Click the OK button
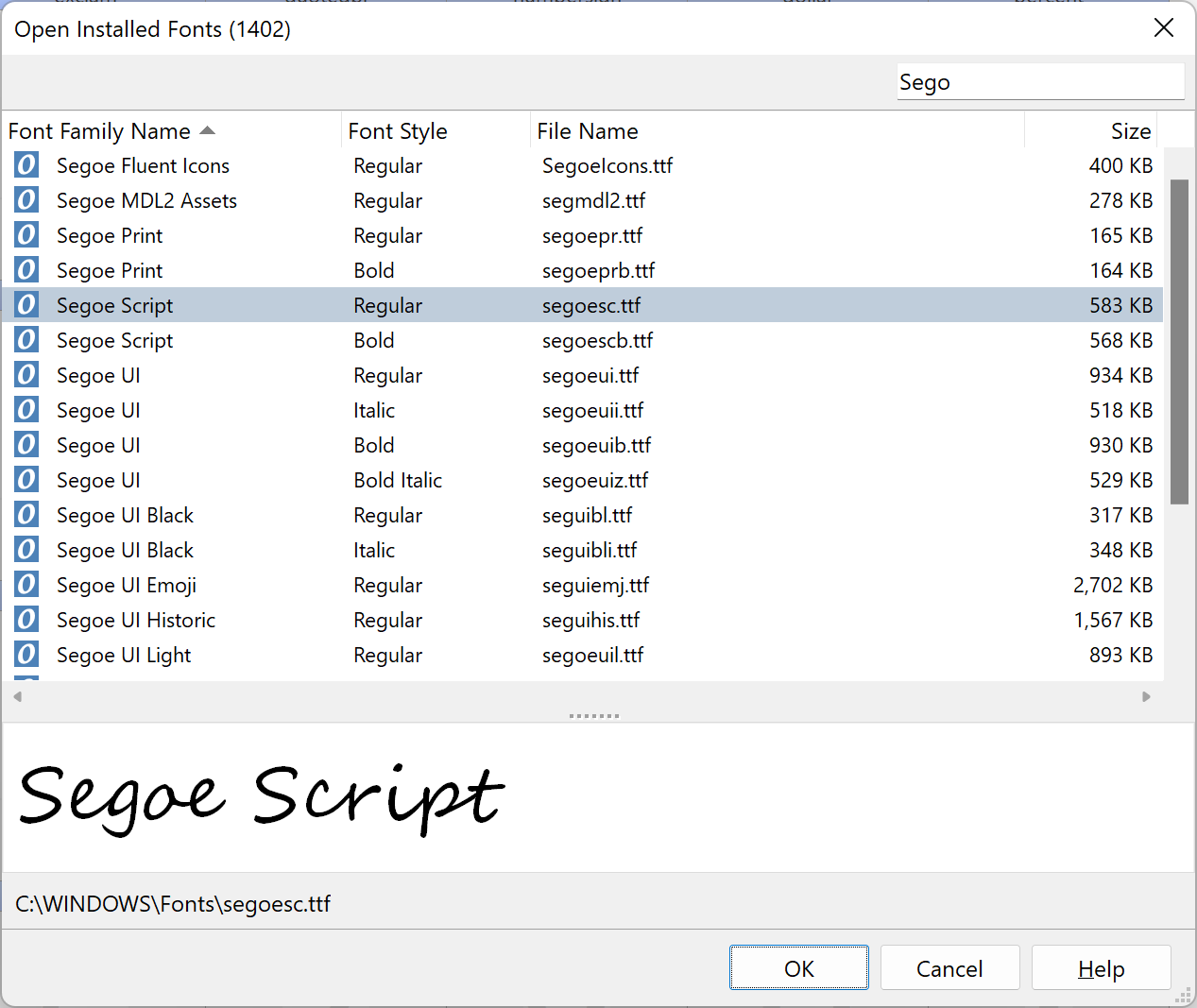Screen dimensions: 1197x1008 tap(799, 968)
